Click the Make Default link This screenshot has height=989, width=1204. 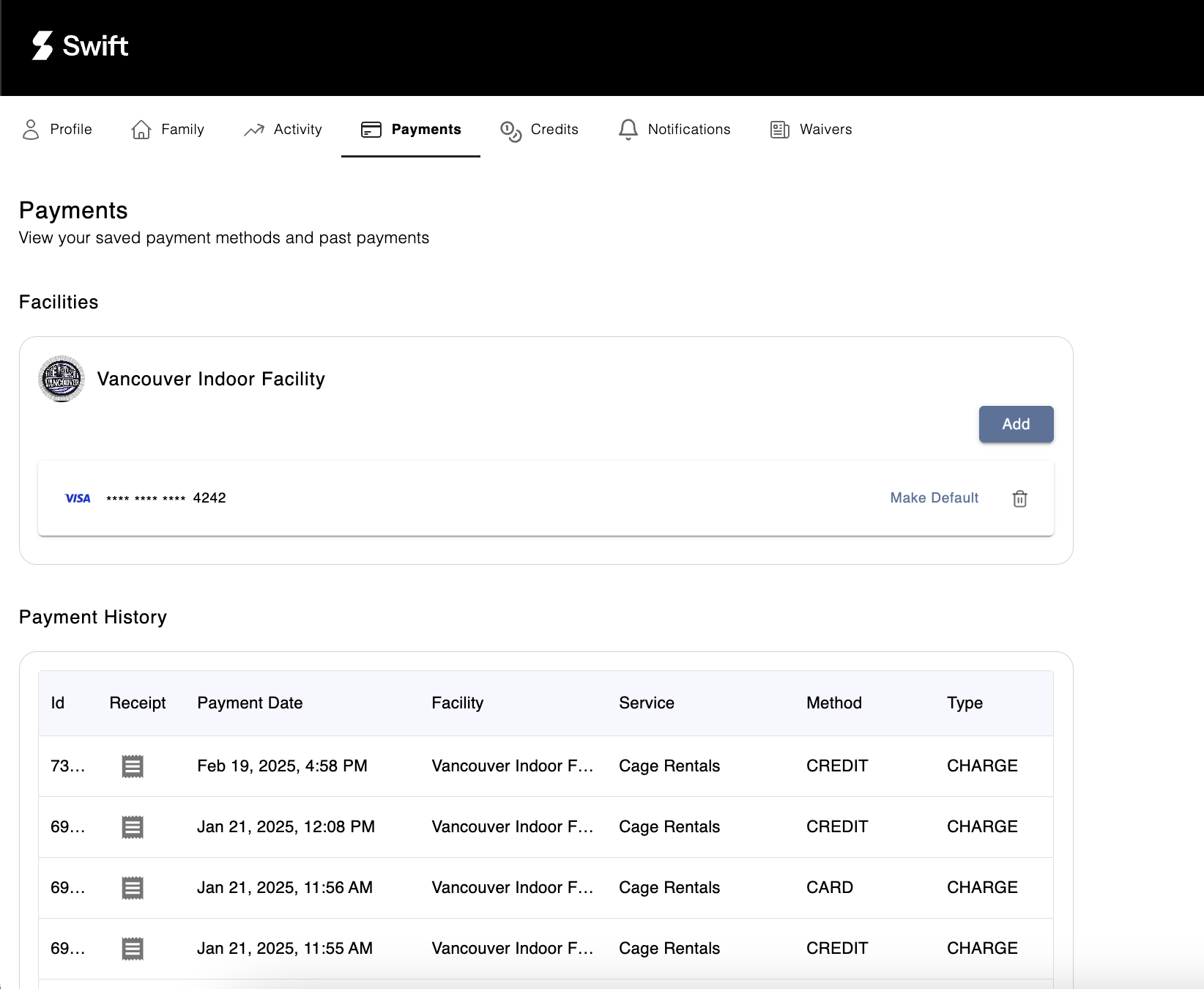(x=934, y=498)
